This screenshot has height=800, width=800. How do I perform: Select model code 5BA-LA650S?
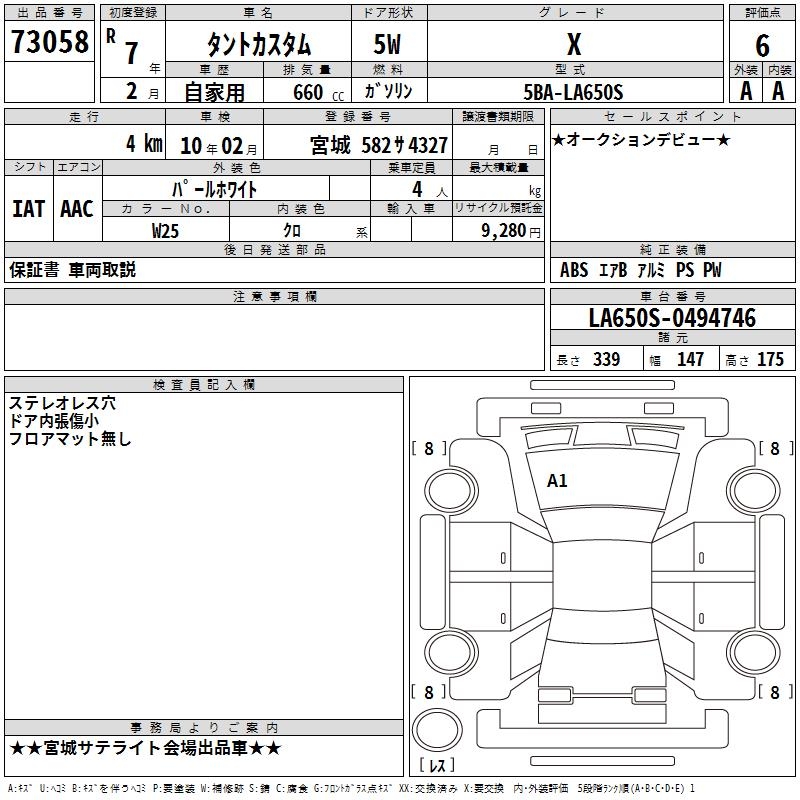click(x=573, y=92)
